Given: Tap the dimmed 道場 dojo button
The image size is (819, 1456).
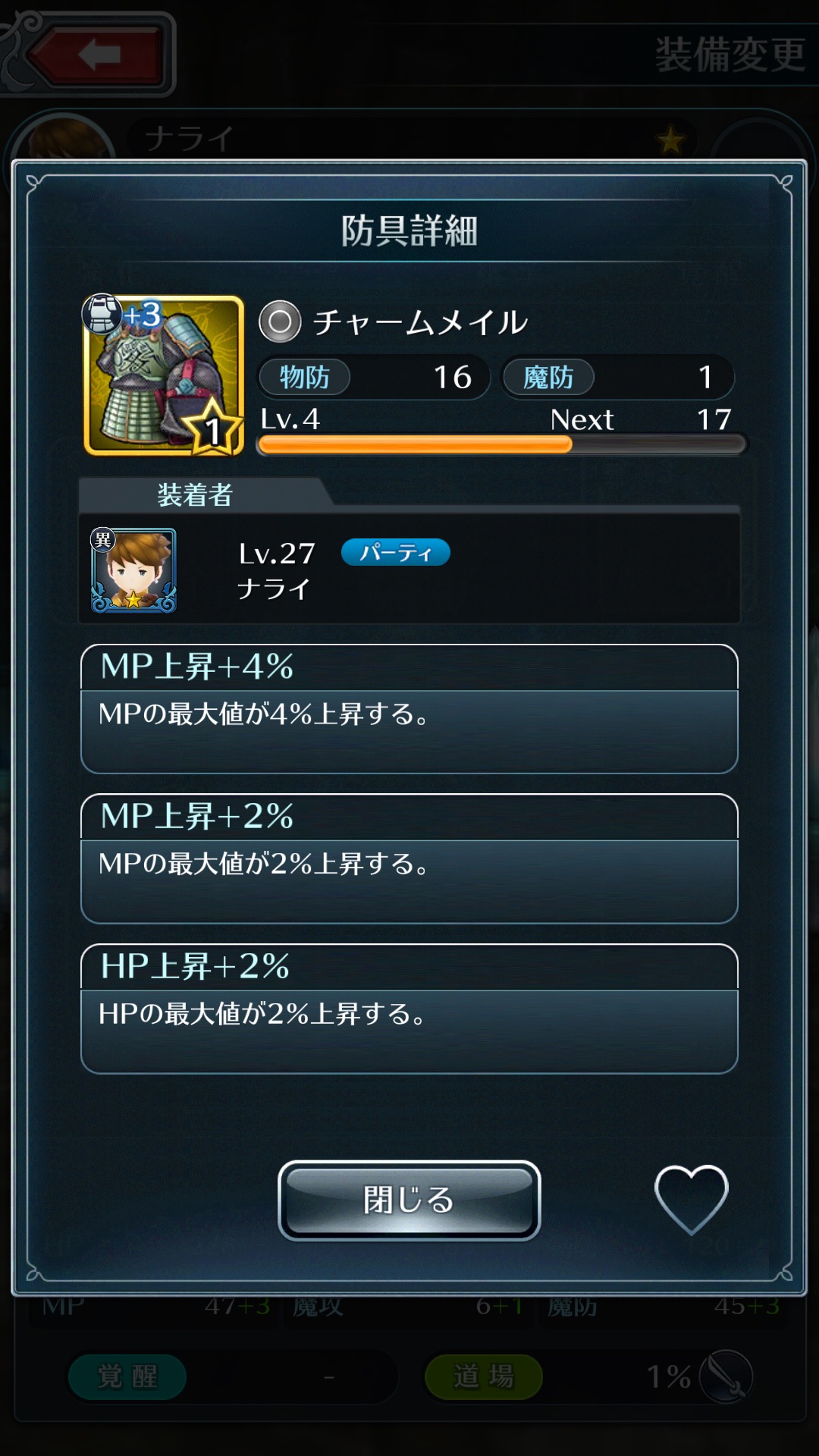Looking at the screenshot, I should click(x=484, y=1376).
